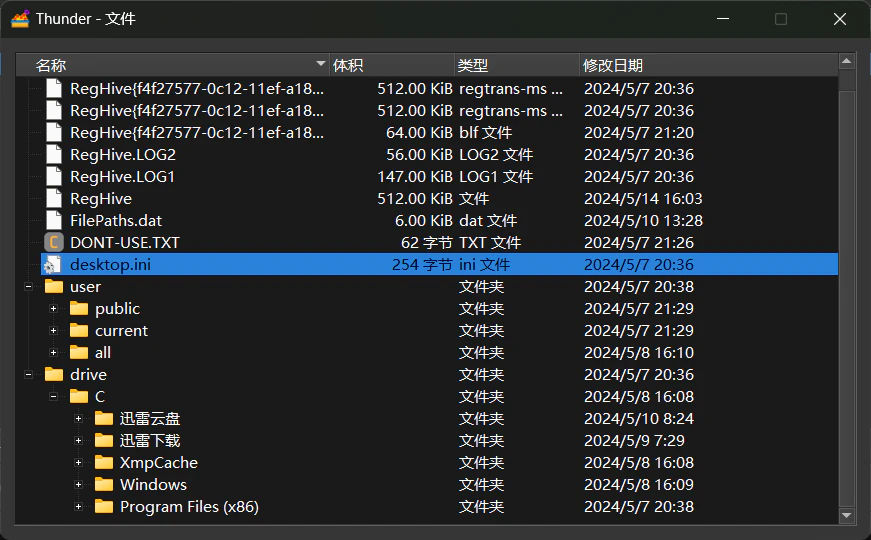Expand the public folder node

[x=53, y=308]
